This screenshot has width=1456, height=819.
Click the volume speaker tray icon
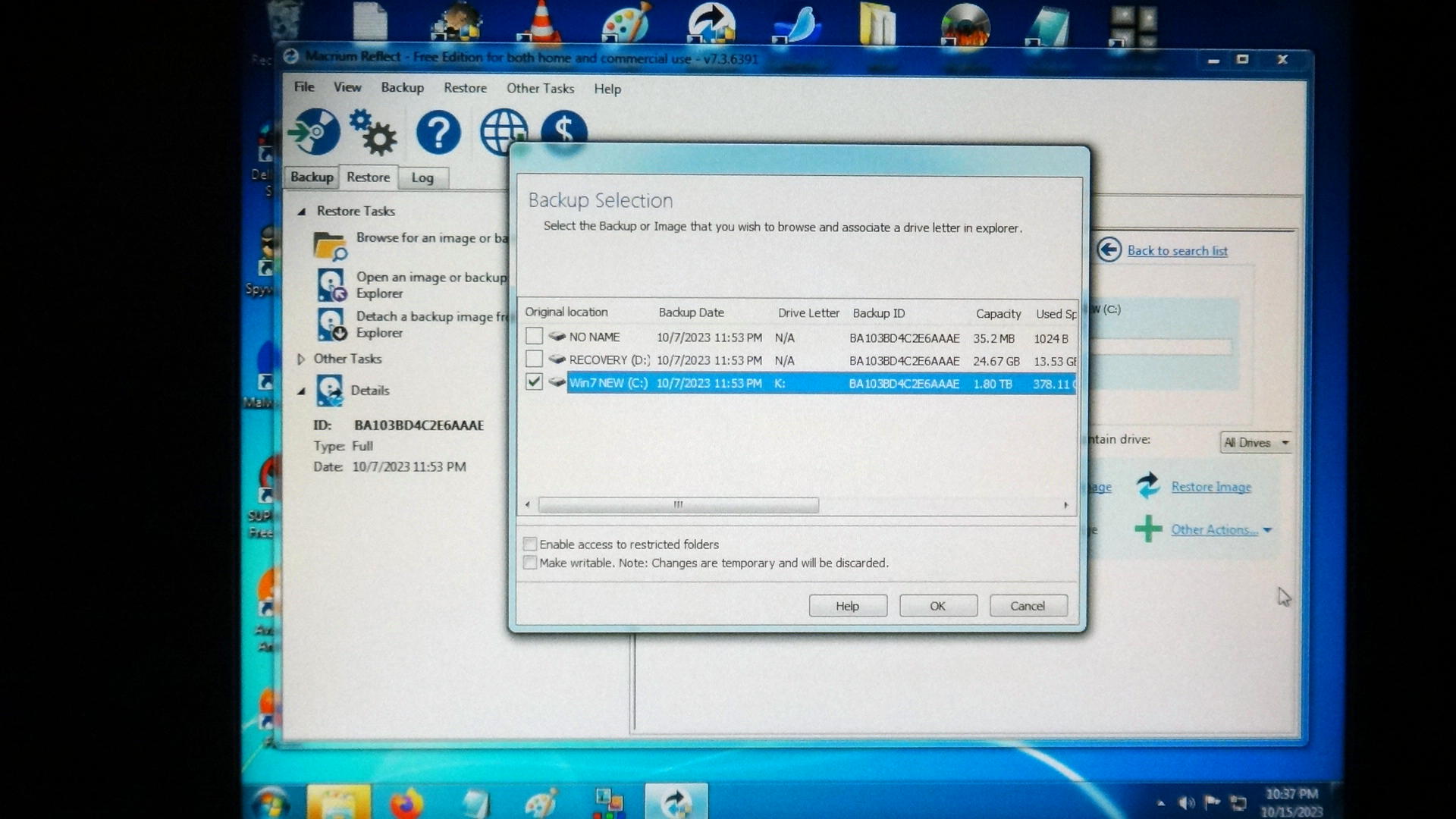tap(1186, 802)
